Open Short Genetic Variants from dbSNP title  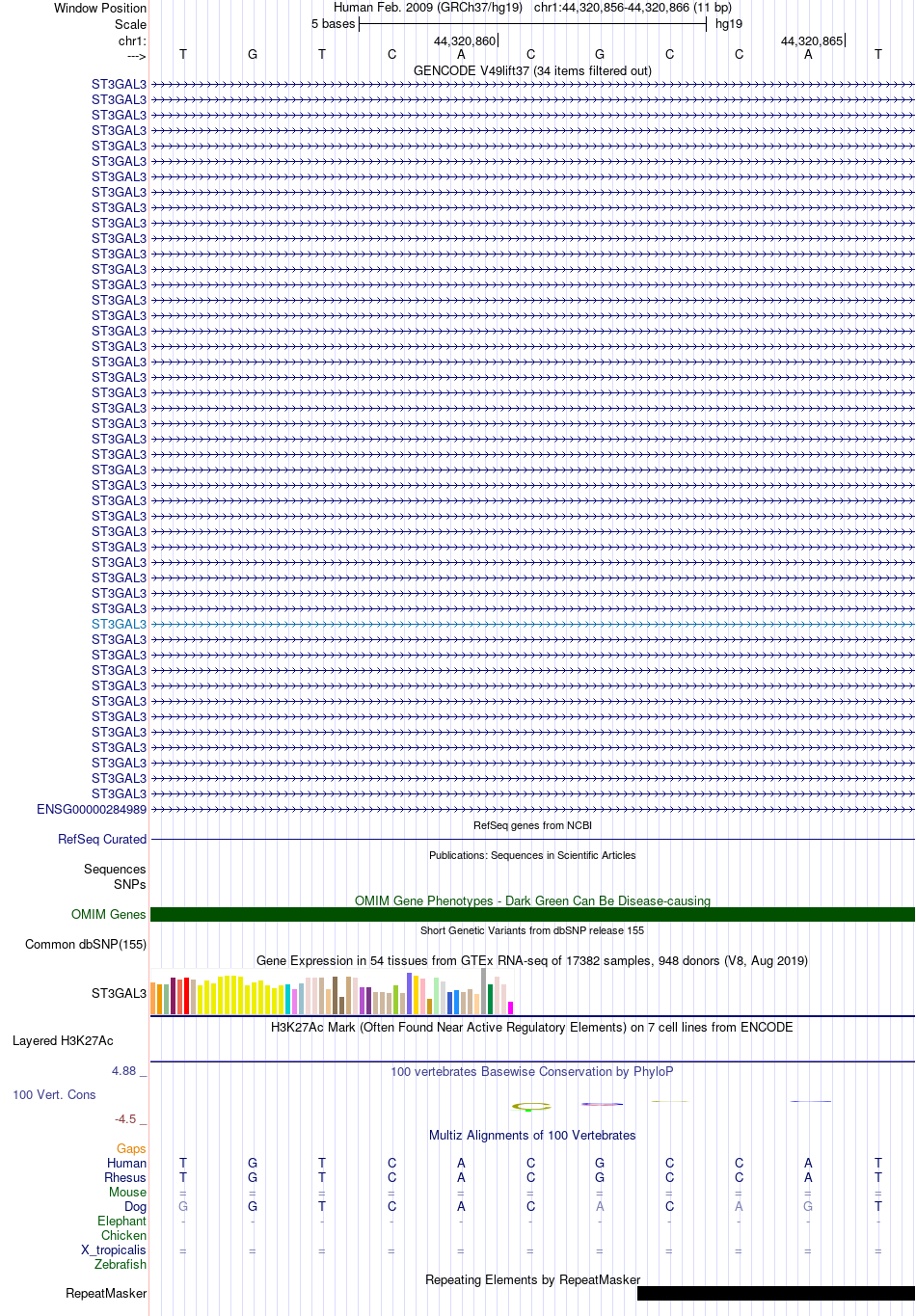pyautogui.click(x=532, y=930)
